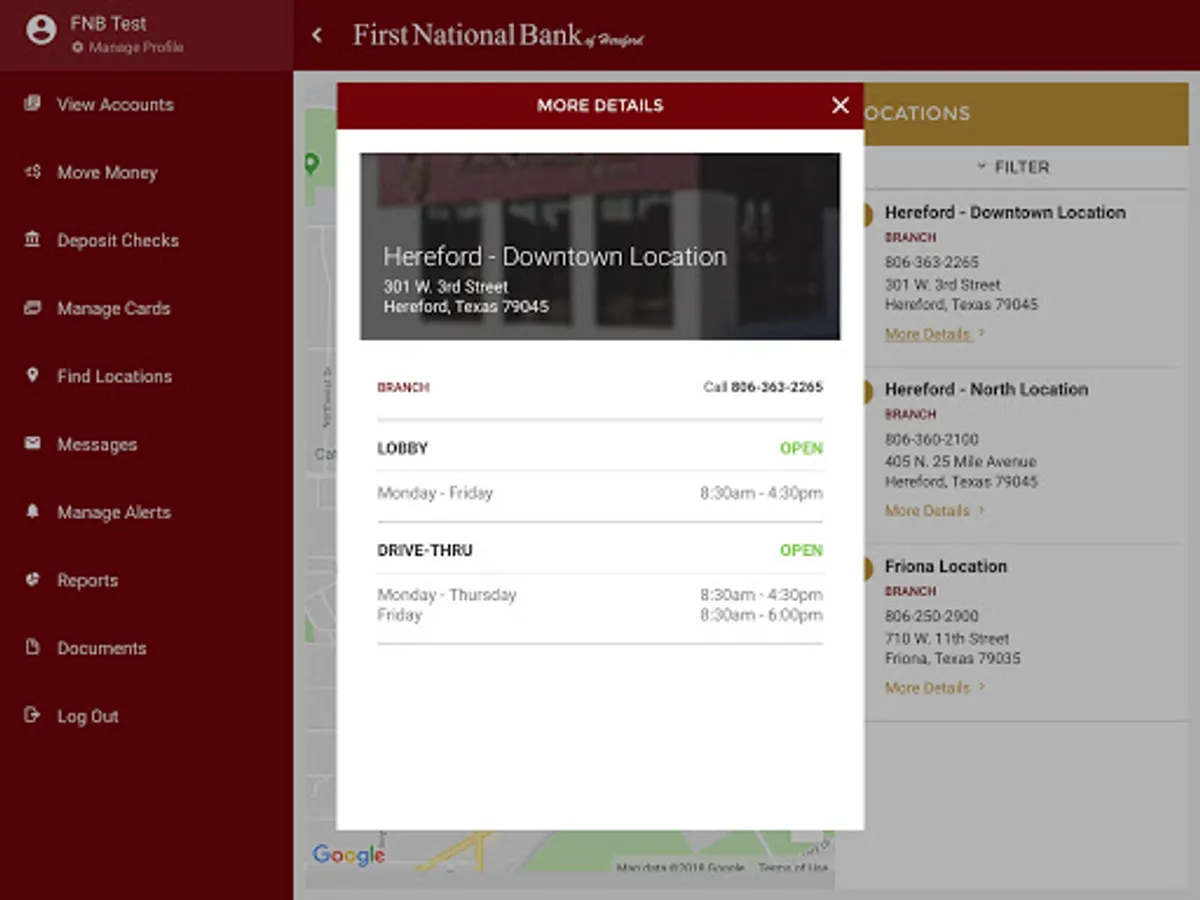Click First National Bank logo header

[498, 36]
